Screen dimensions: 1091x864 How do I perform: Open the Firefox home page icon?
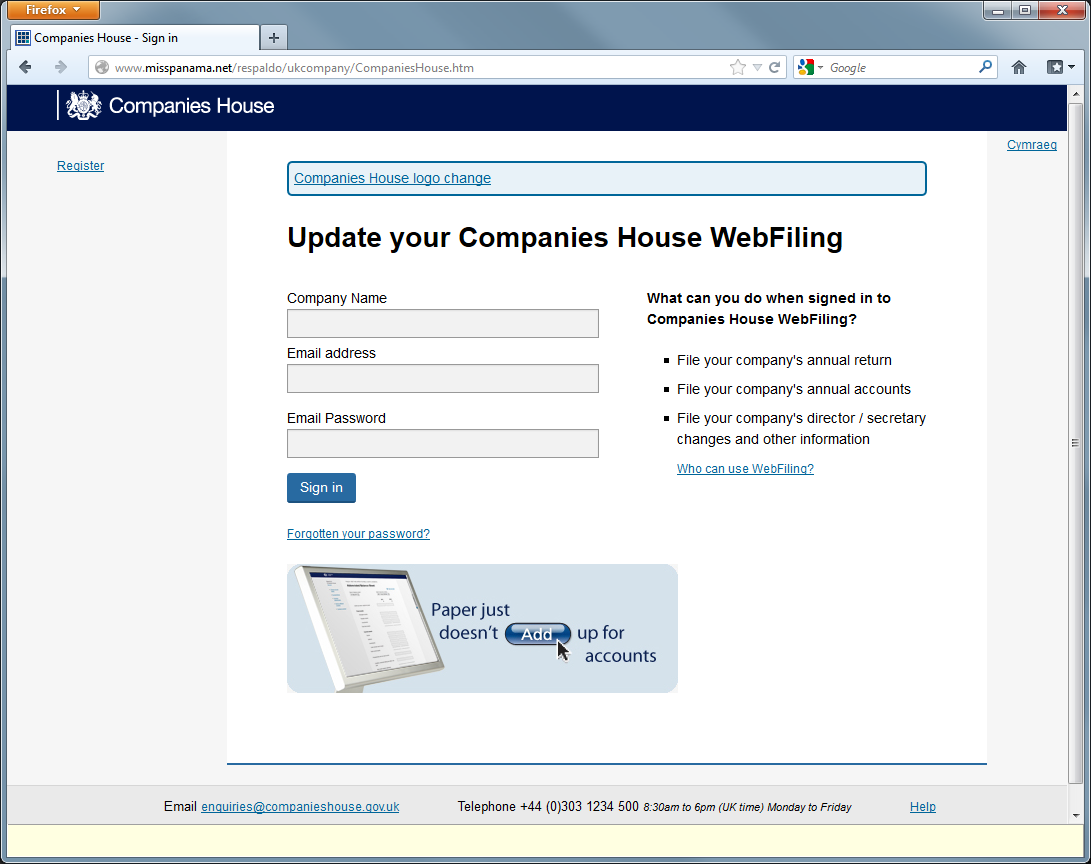pyautogui.click(x=1019, y=67)
